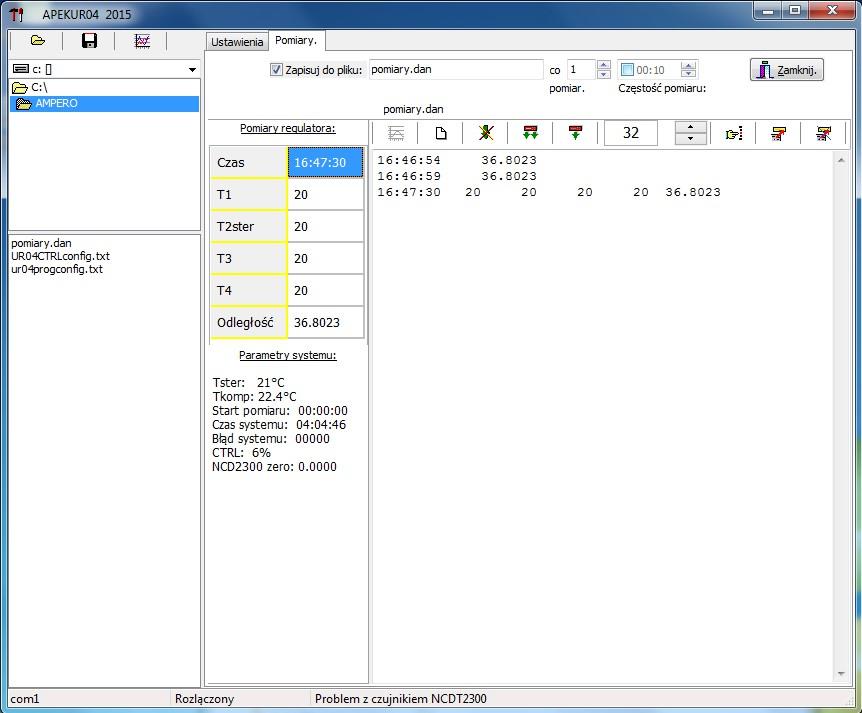Click the T3 value cell

point(325,258)
